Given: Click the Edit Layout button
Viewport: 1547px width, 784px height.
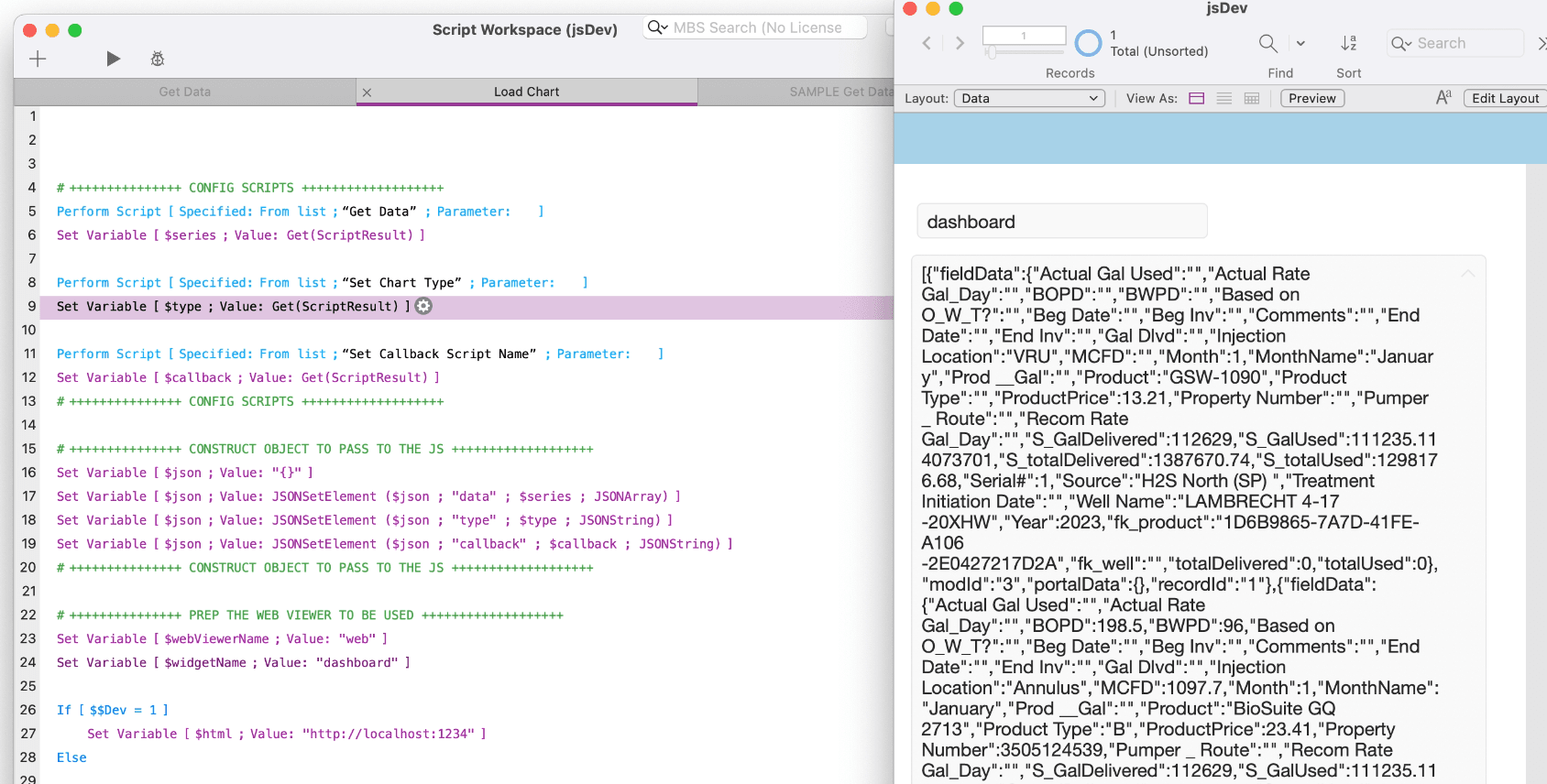Looking at the screenshot, I should pyautogui.click(x=1505, y=98).
